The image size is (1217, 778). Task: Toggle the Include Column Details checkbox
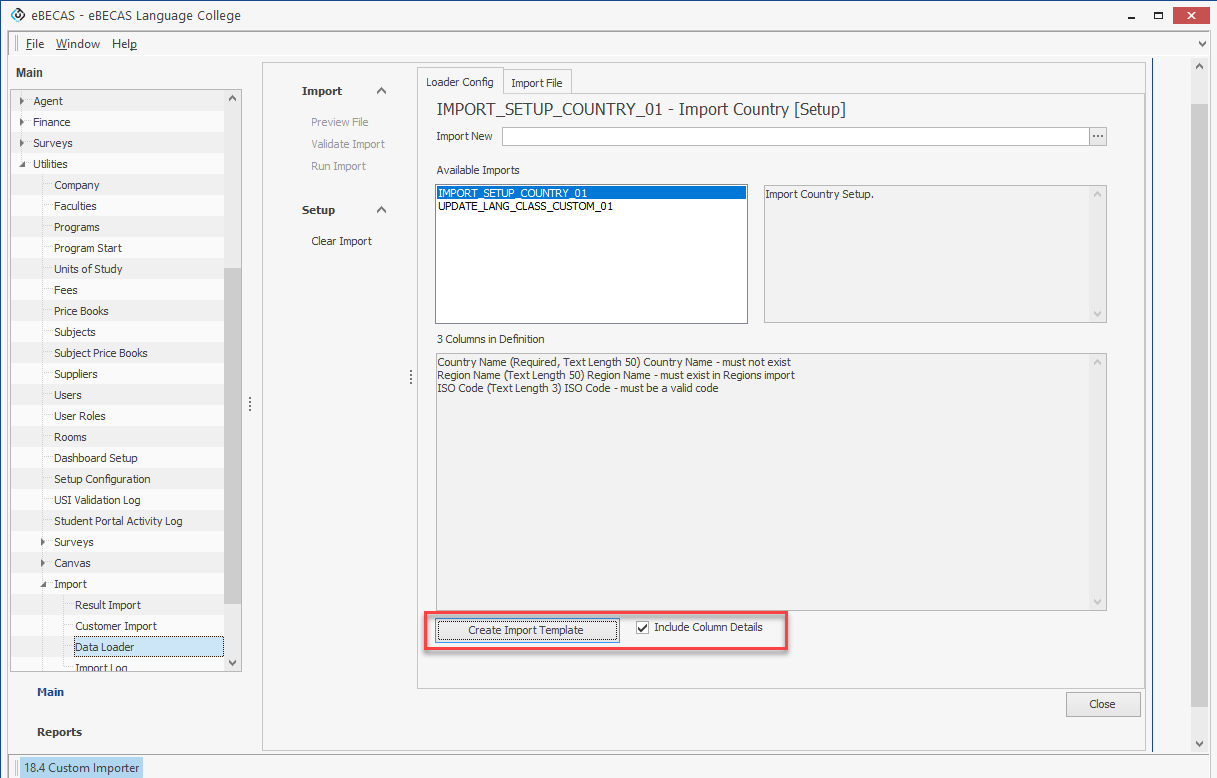pyautogui.click(x=643, y=628)
